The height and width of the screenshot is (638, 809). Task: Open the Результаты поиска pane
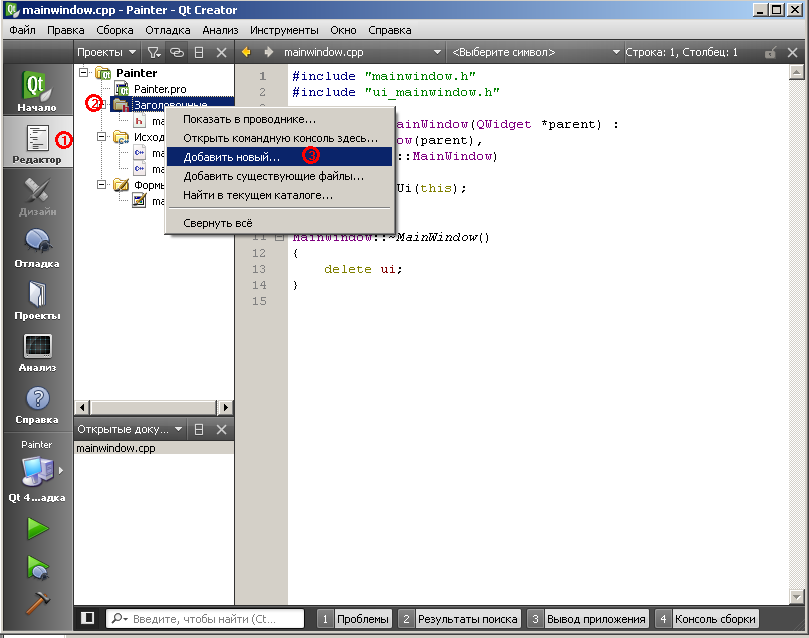460,618
